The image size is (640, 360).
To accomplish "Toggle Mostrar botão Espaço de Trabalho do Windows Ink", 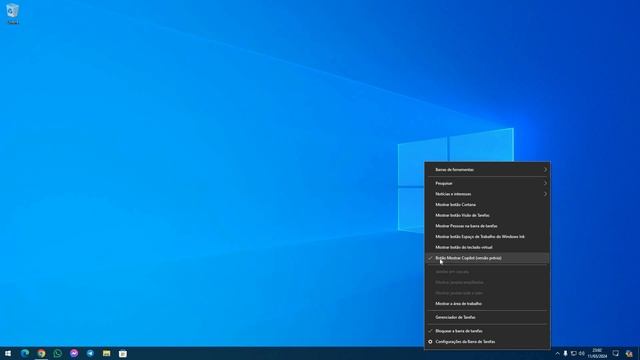I will (x=487, y=236).
